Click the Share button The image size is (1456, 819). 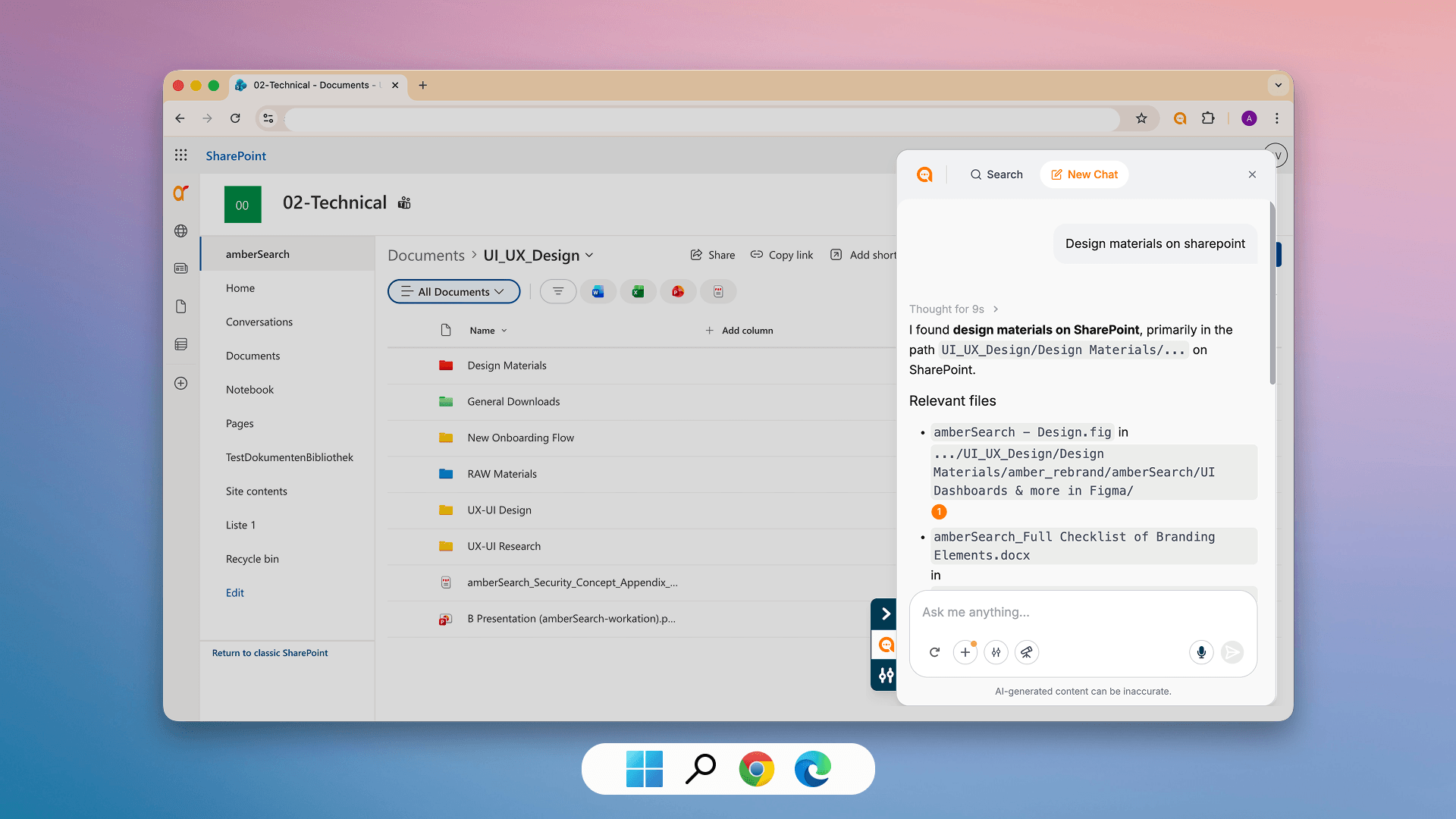coord(713,255)
